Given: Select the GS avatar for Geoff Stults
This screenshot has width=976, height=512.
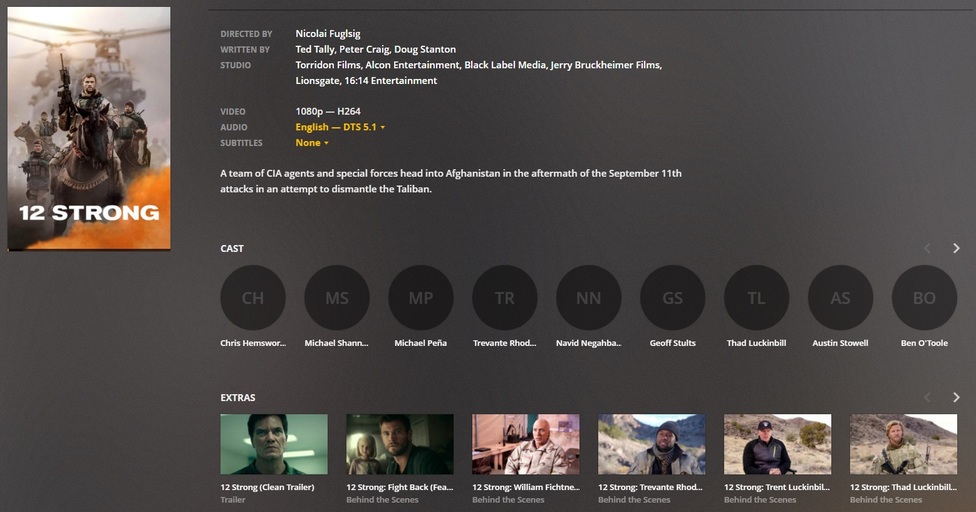Looking at the screenshot, I should click(673, 297).
